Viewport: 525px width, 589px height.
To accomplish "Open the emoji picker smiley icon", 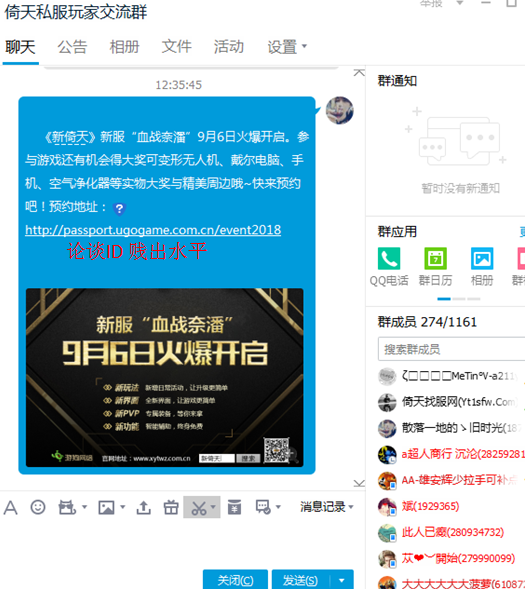I will point(38,507).
